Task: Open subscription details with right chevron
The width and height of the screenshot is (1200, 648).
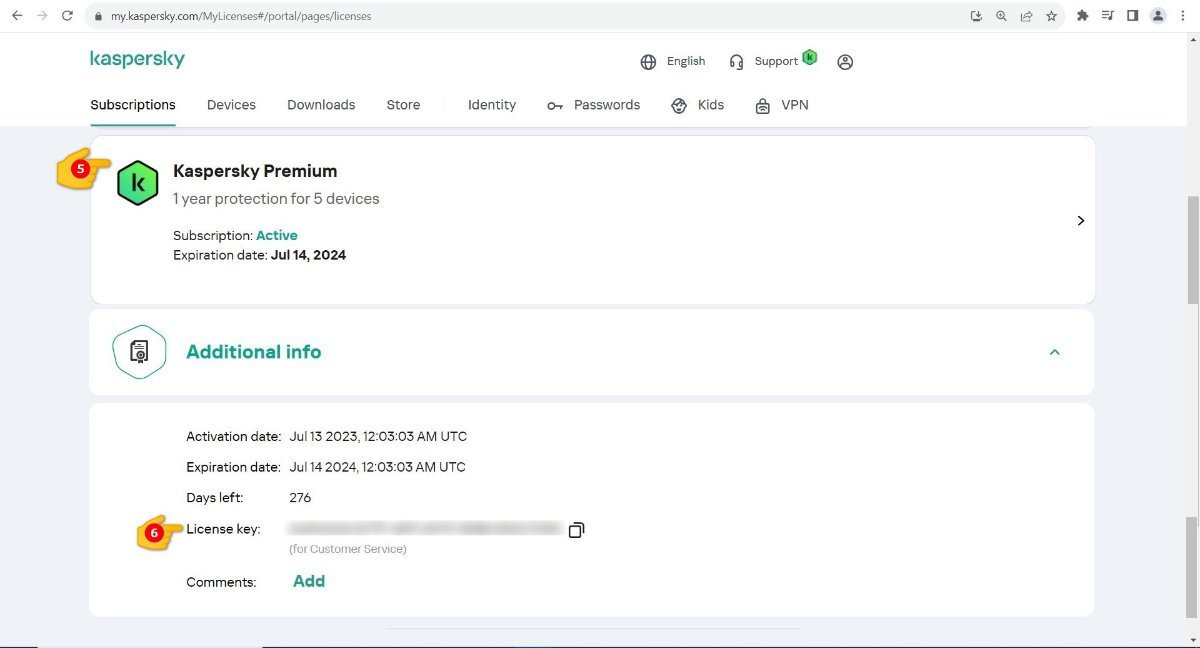Action: [x=1081, y=220]
